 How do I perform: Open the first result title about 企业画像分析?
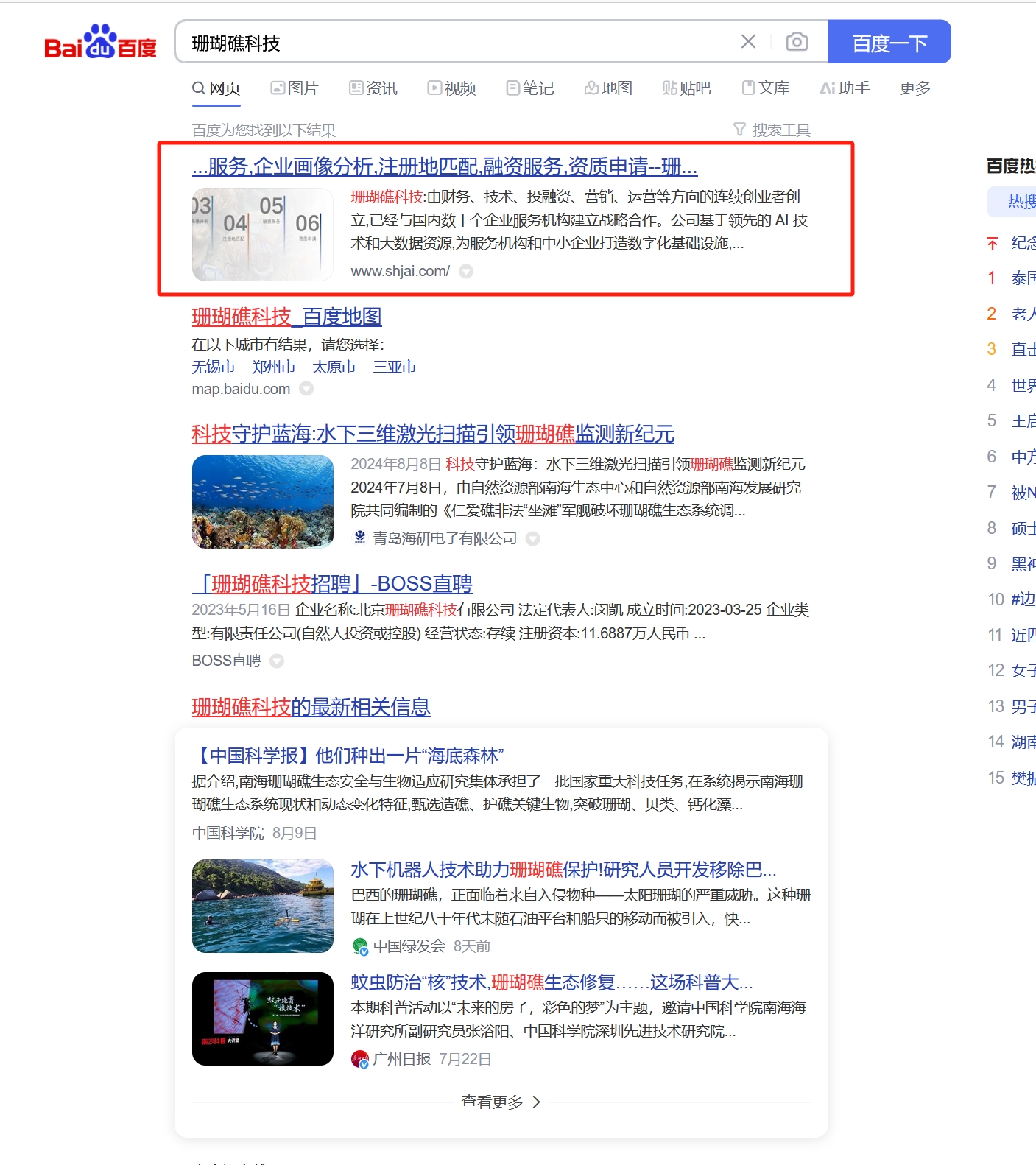[x=445, y=166]
